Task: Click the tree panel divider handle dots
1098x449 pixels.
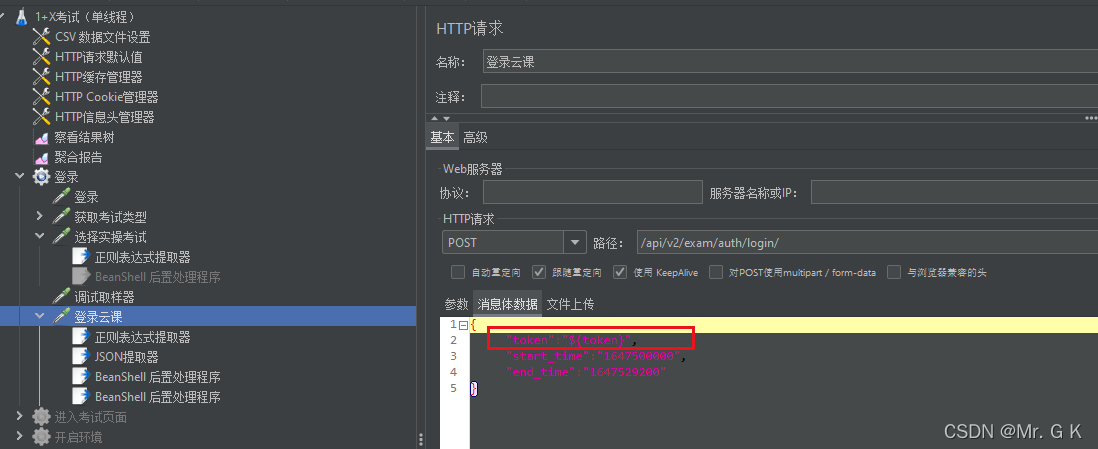Action: click(x=420, y=438)
